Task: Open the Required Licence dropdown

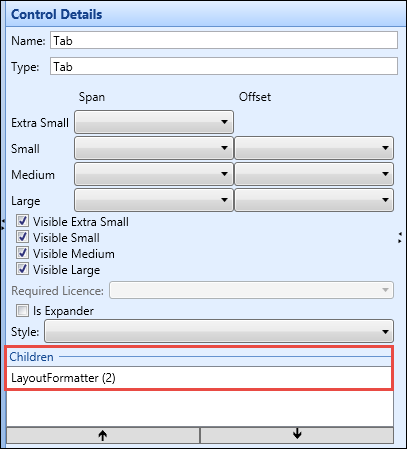Action: point(251,290)
